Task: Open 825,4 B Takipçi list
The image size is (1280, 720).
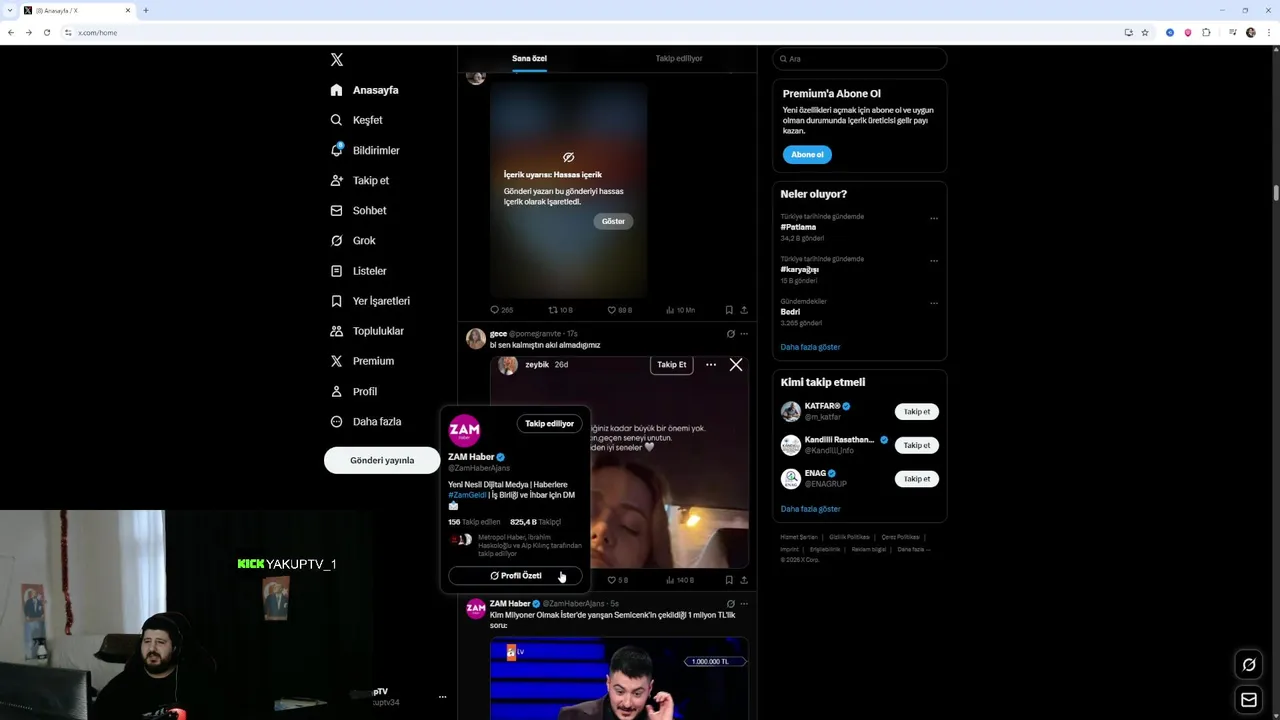Action: 535,522
